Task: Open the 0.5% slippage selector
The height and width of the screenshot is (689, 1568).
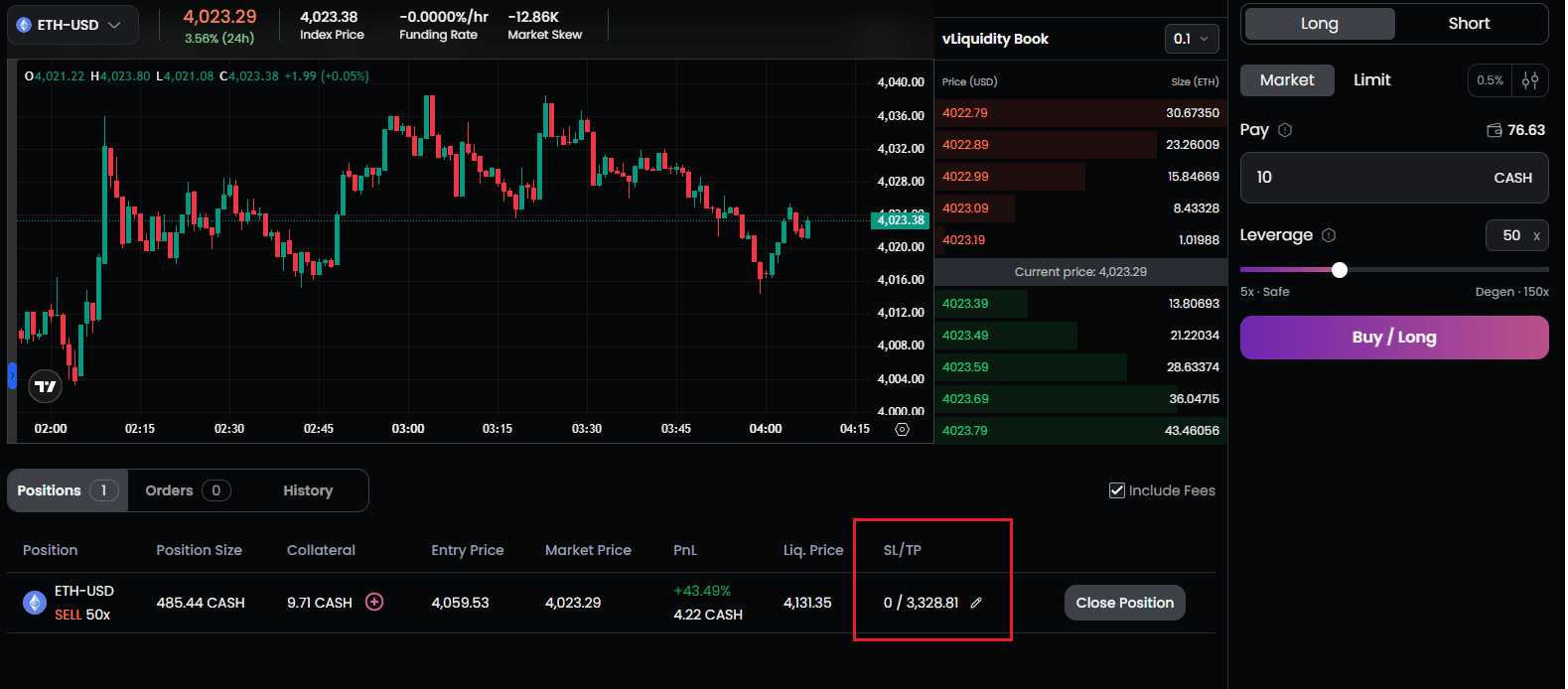Action: point(1490,80)
